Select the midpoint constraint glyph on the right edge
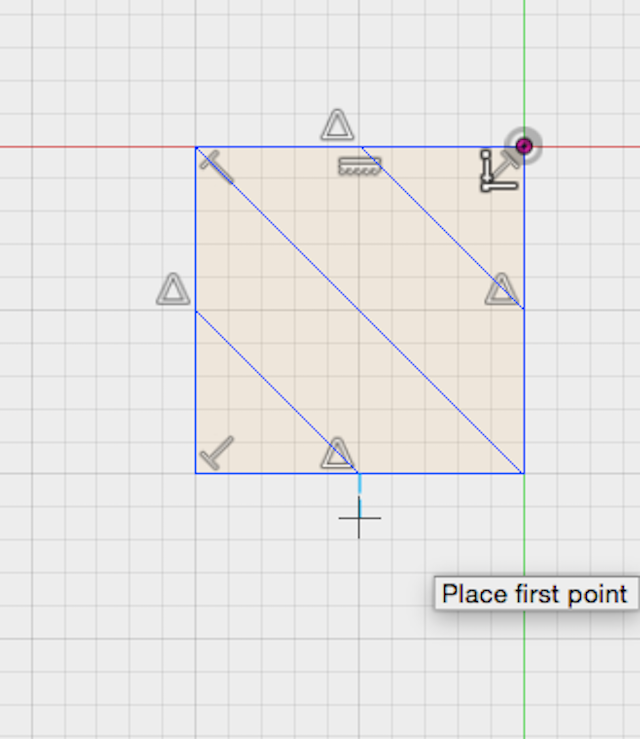The width and height of the screenshot is (640, 739). (501, 288)
